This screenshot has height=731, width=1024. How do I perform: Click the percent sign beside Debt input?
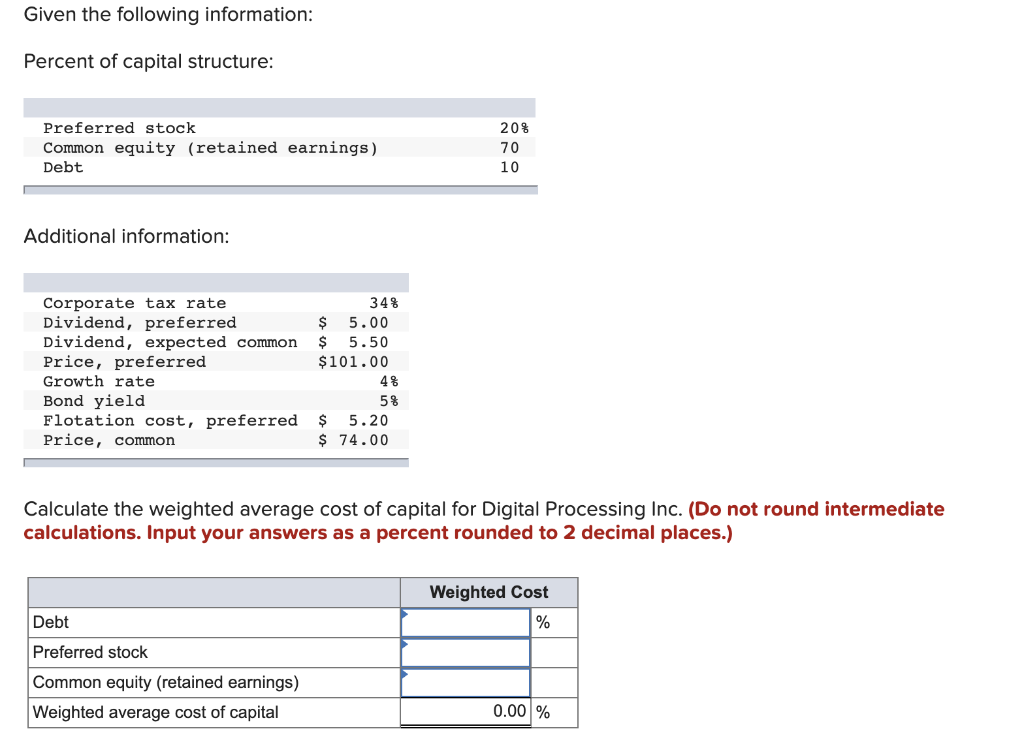543,622
